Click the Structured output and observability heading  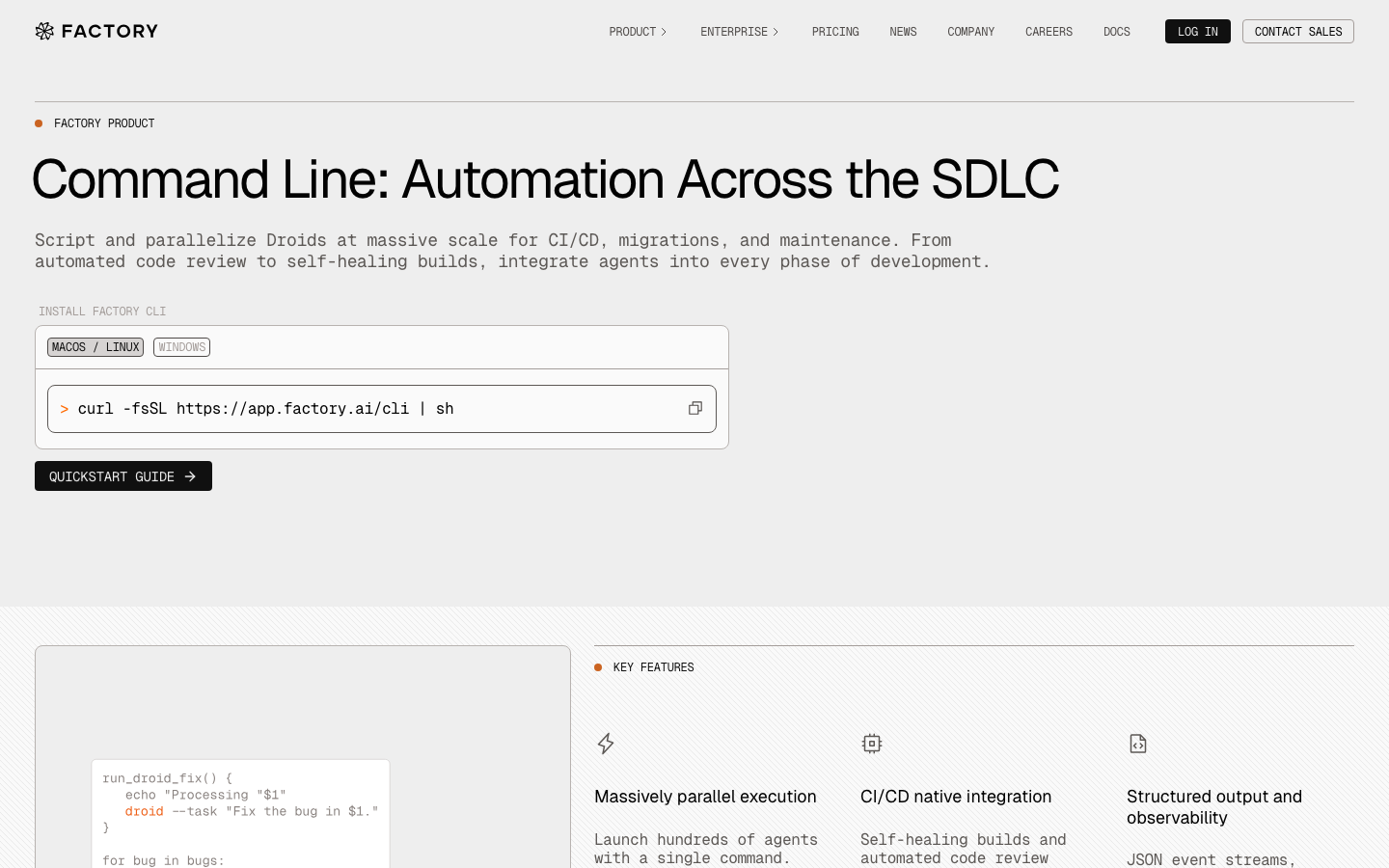coord(1214,807)
